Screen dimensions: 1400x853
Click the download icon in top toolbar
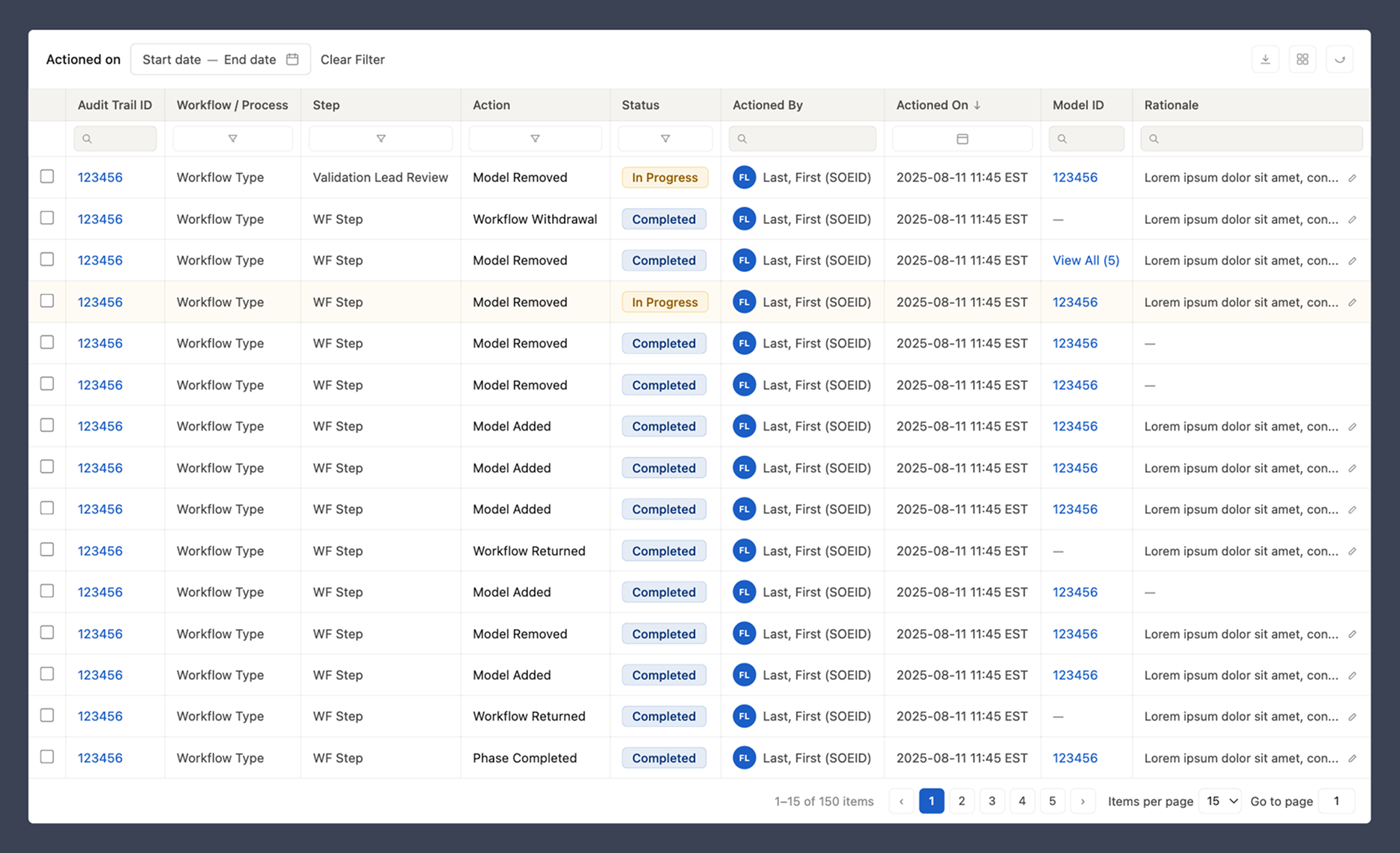[x=1265, y=59]
